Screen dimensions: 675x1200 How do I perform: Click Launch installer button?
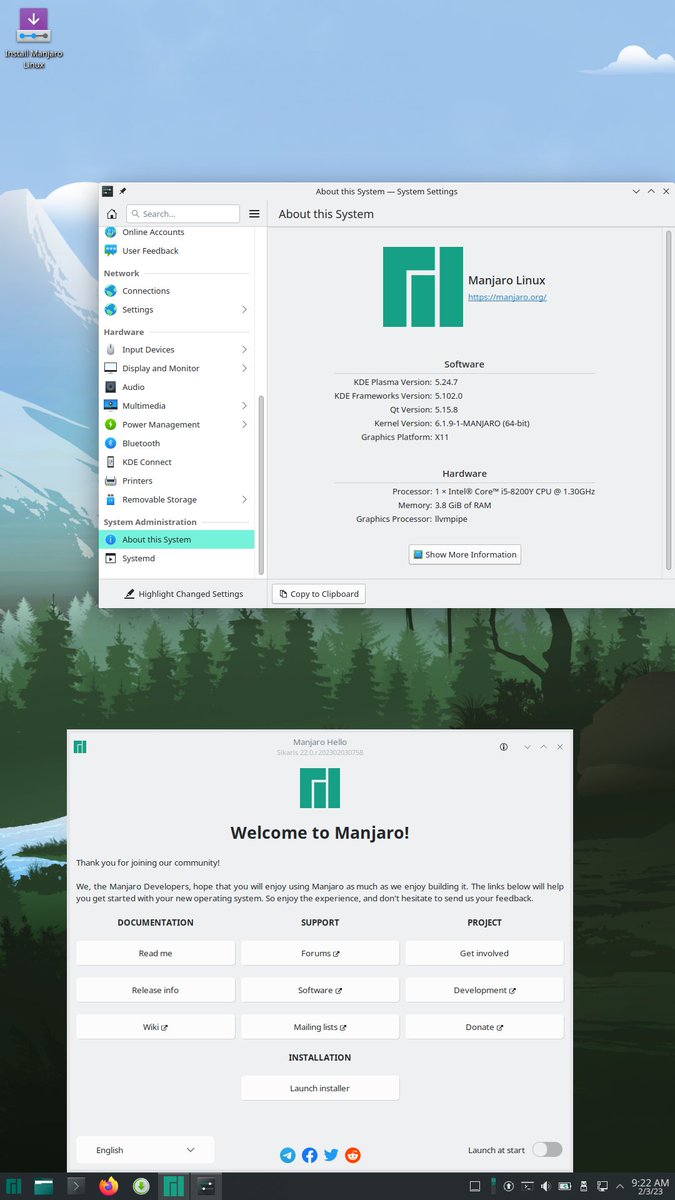pyautogui.click(x=320, y=1088)
